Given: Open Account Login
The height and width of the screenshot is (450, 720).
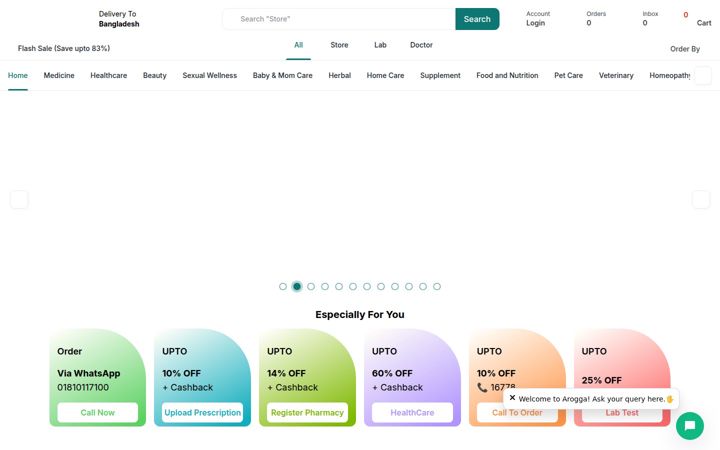Looking at the screenshot, I should click(x=538, y=18).
